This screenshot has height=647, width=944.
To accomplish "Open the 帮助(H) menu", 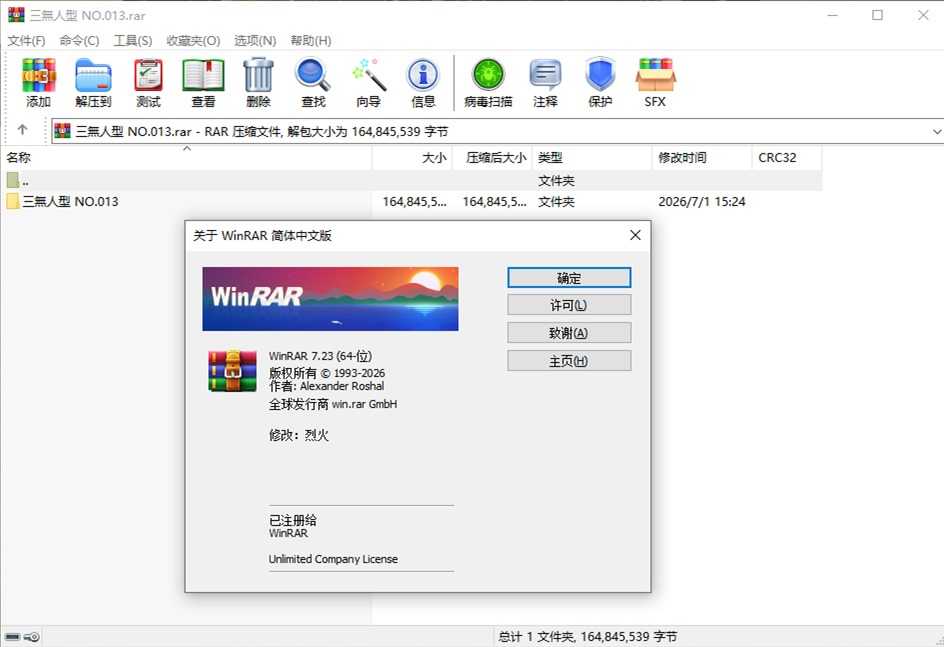I will (x=311, y=40).
